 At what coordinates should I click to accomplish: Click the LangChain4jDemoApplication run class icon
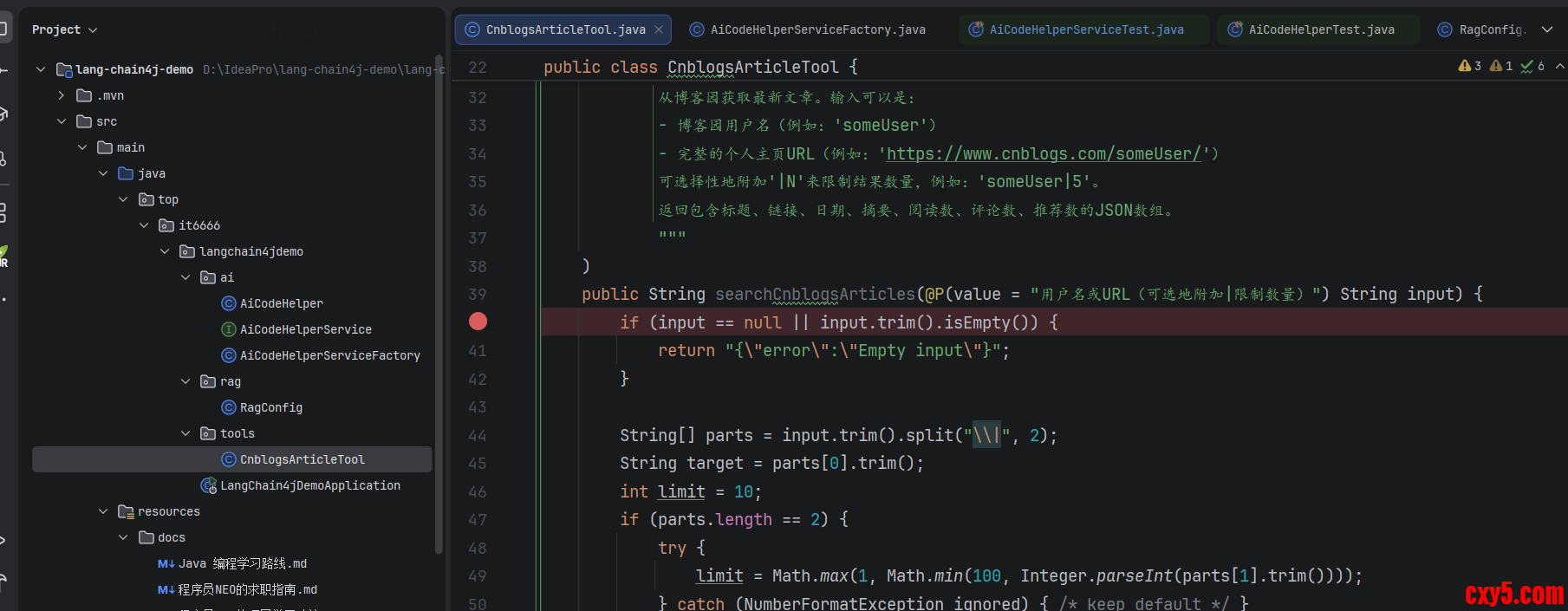[208, 485]
